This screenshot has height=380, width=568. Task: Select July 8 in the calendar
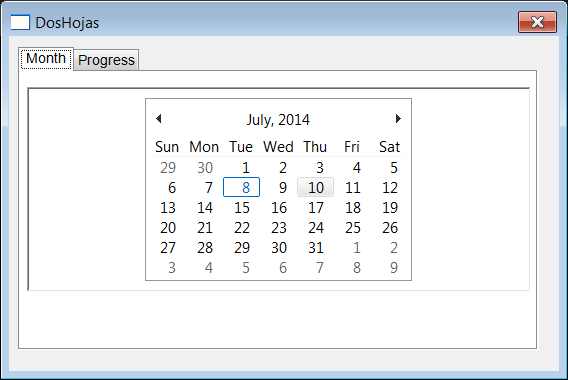click(241, 187)
